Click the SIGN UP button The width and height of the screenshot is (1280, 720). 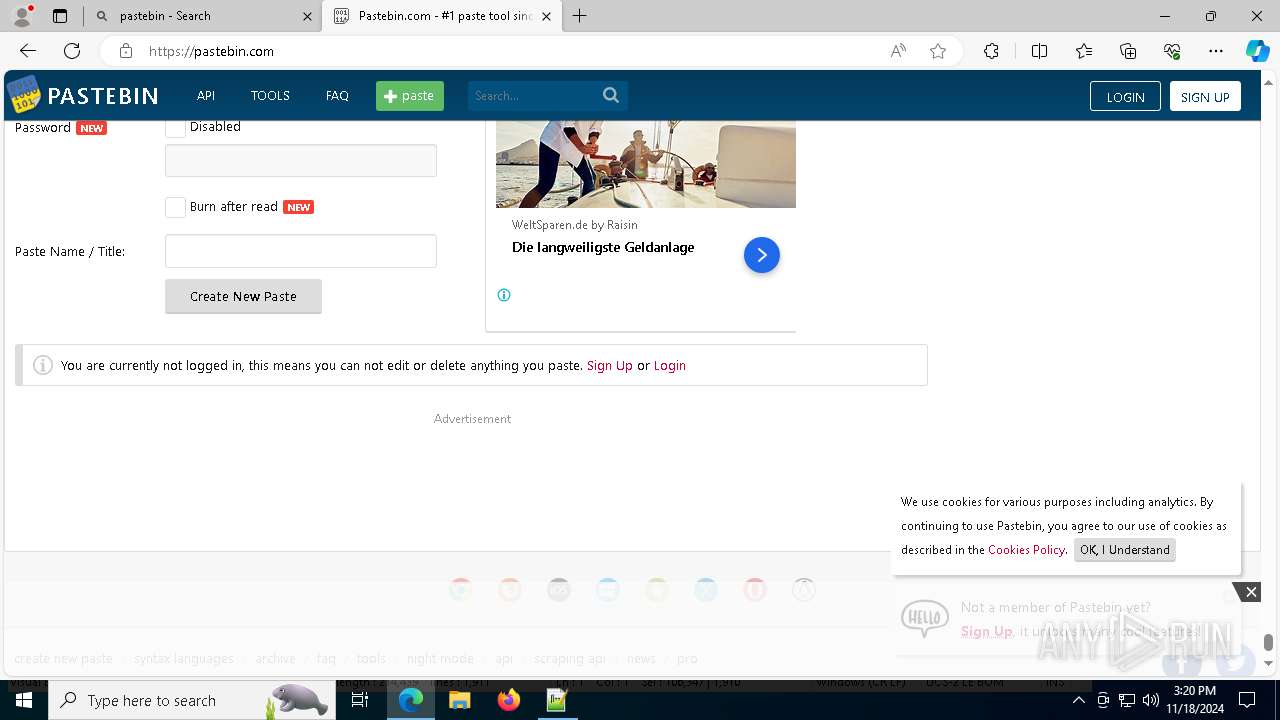pyautogui.click(x=1205, y=97)
